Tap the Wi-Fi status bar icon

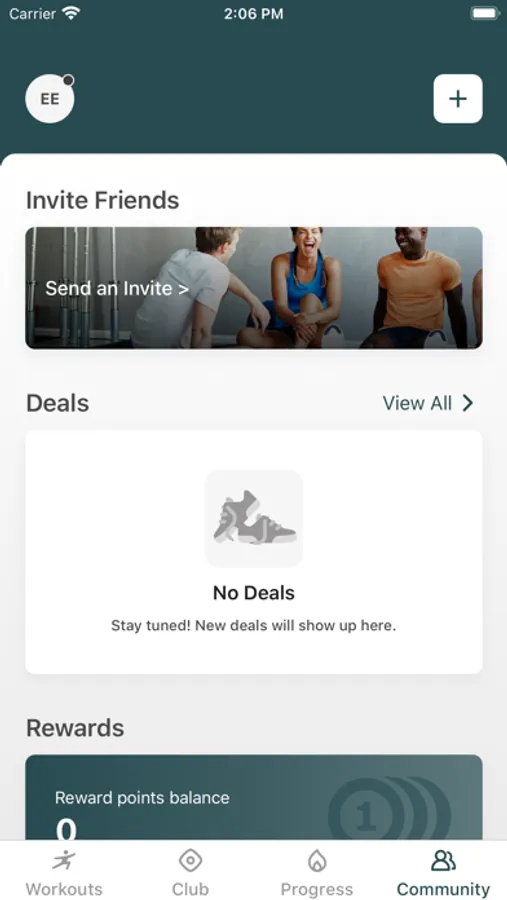point(71,13)
